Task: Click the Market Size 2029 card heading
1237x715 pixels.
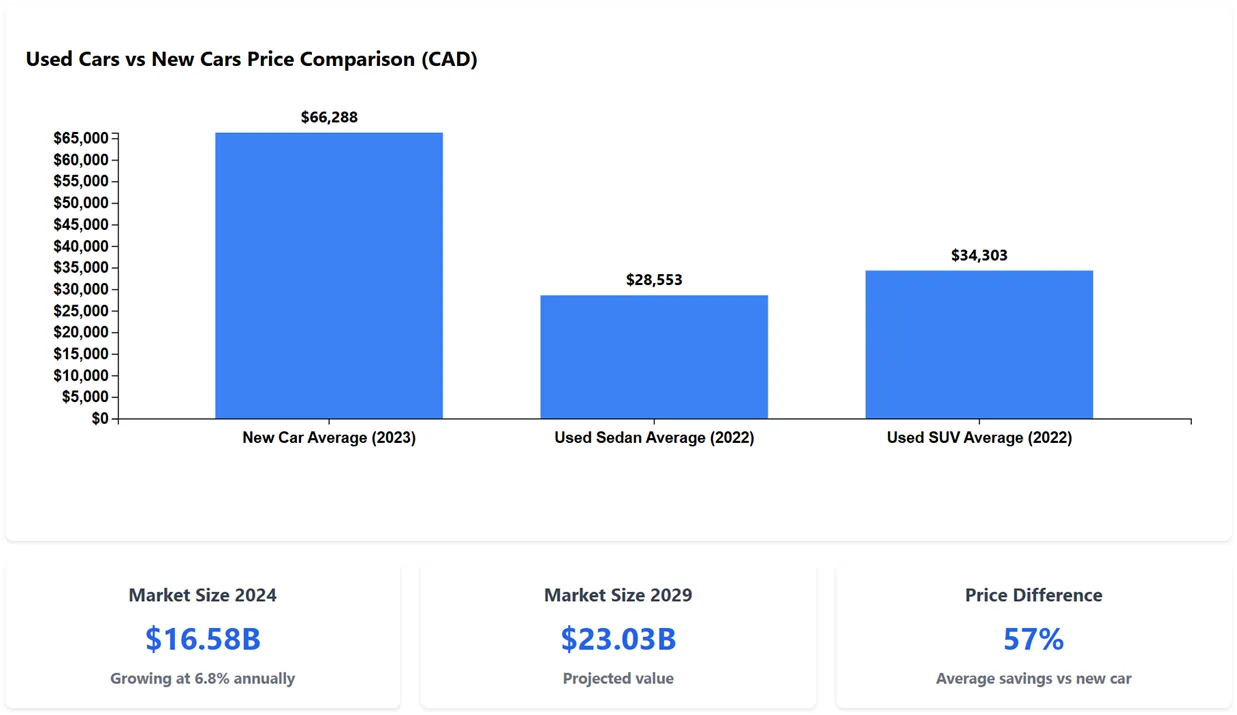Action: [x=618, y=595]
